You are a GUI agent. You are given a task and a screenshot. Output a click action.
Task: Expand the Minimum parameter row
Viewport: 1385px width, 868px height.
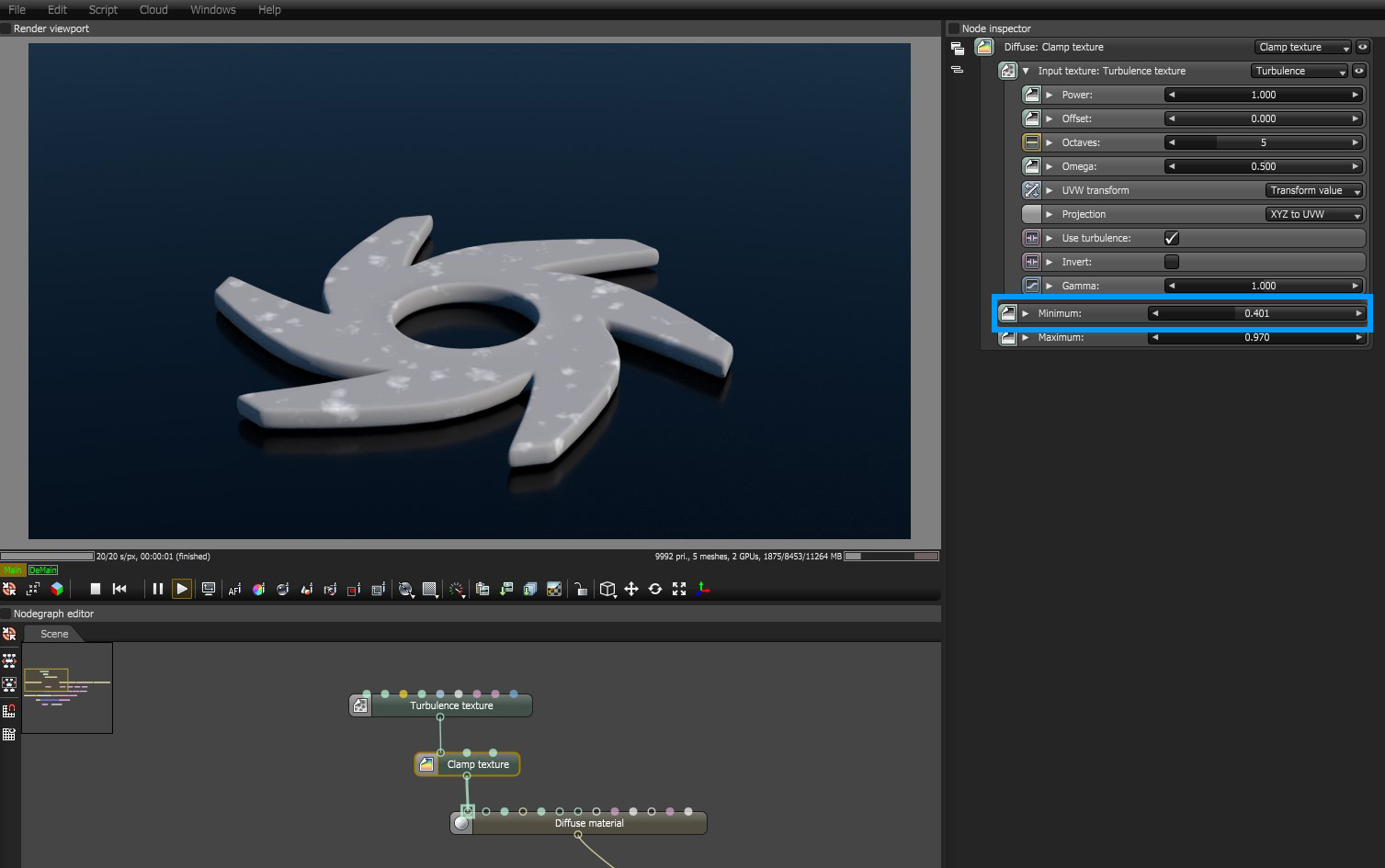[1026, 313]
